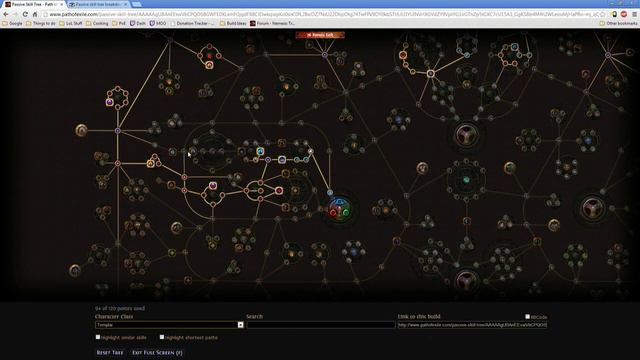Image resolution: width=640 pixels, height=360 pixels.
Task: Open the Build Ideas bookmark folder
Action: pyautogui.click(x=233, y=23)
